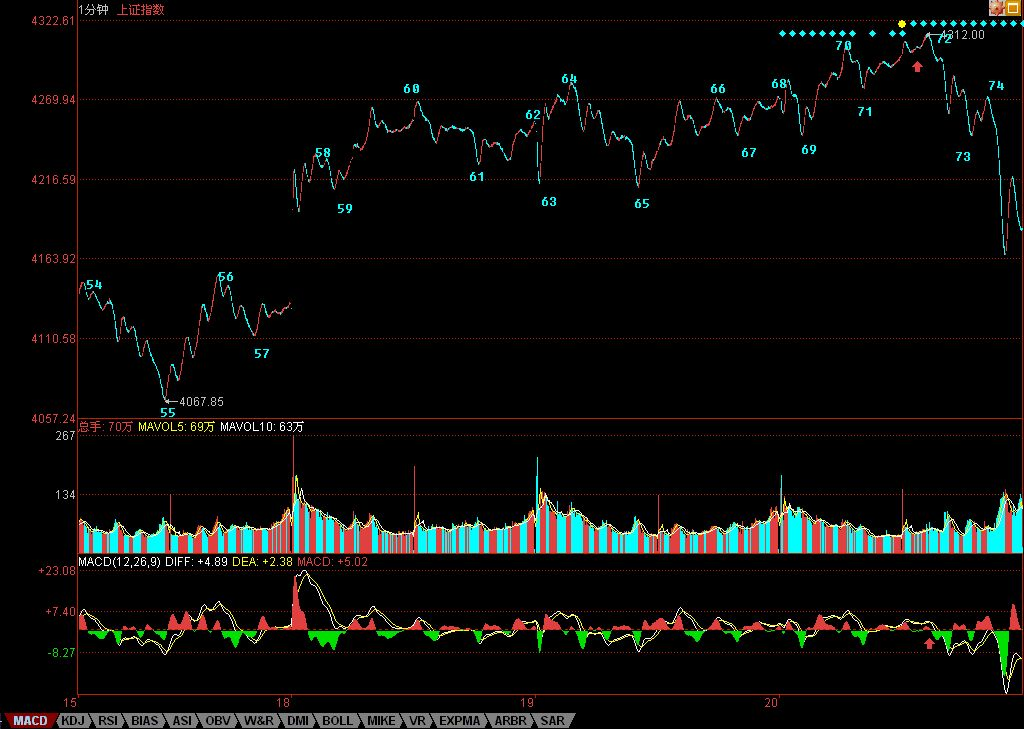Viewport: 1024px width, 729px height.
Task: Click the red flower settings icon
Action: tap(997, 8)
